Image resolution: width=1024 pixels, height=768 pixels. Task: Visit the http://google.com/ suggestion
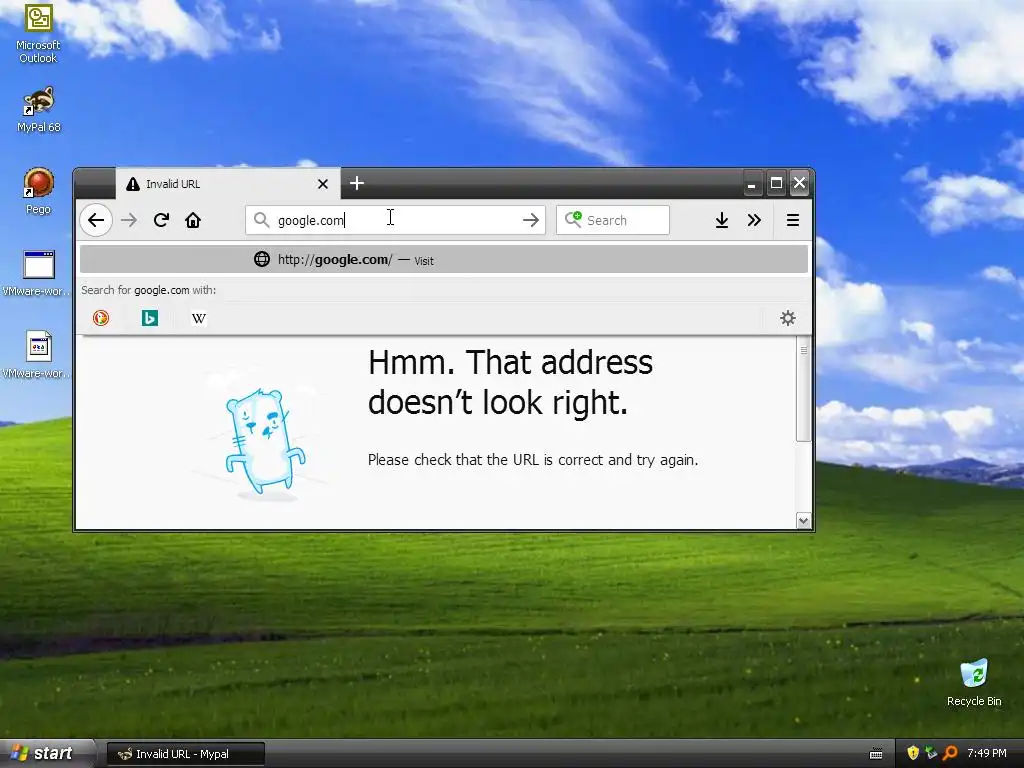(444, 259)
